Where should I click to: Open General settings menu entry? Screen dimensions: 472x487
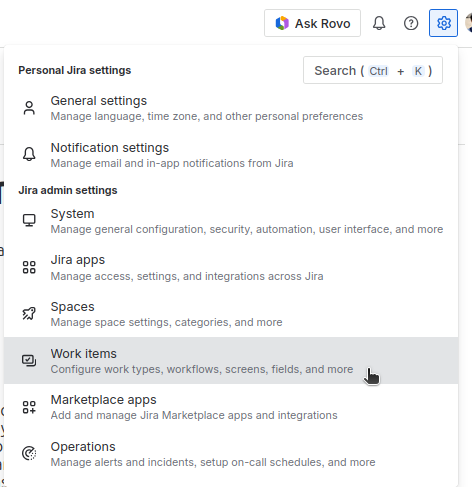[x=231, y=108]
